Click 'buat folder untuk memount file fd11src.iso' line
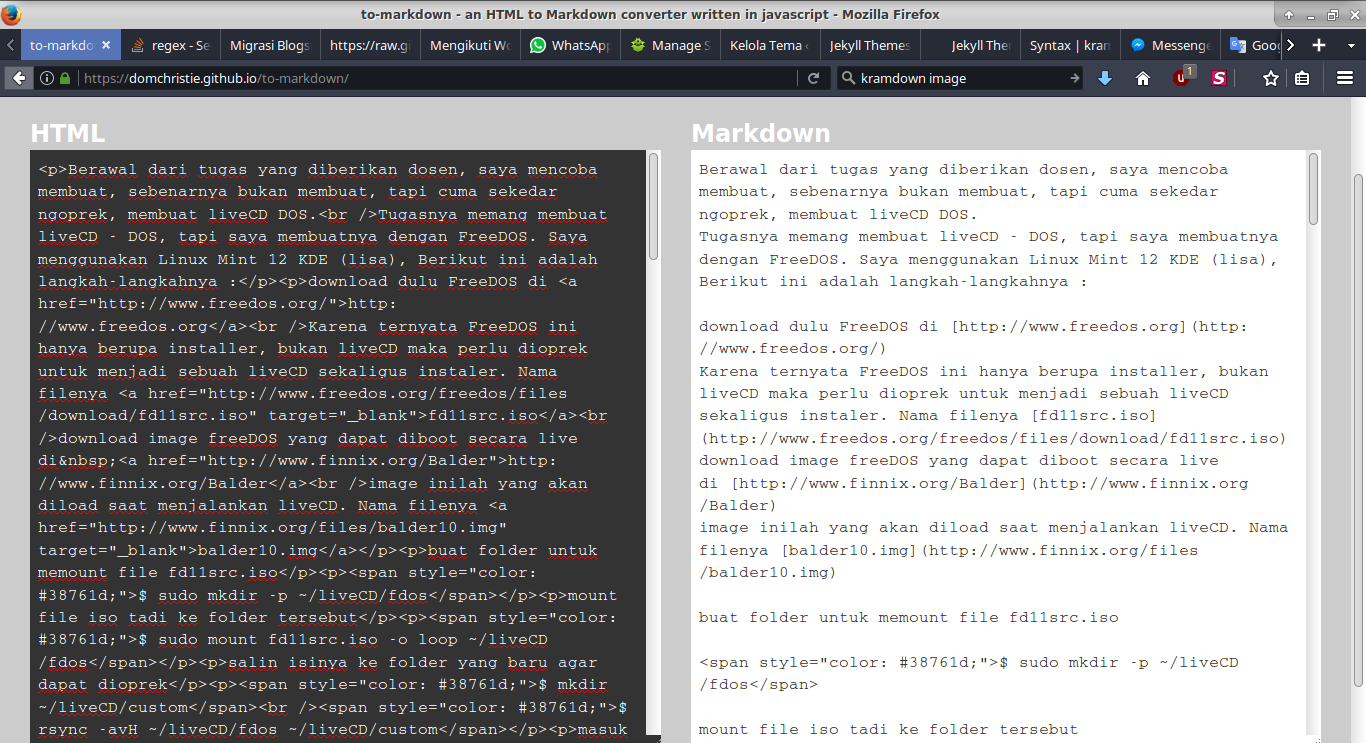Image resolution: width=1366 pixels, height=743 pixels. coord(909,617)
